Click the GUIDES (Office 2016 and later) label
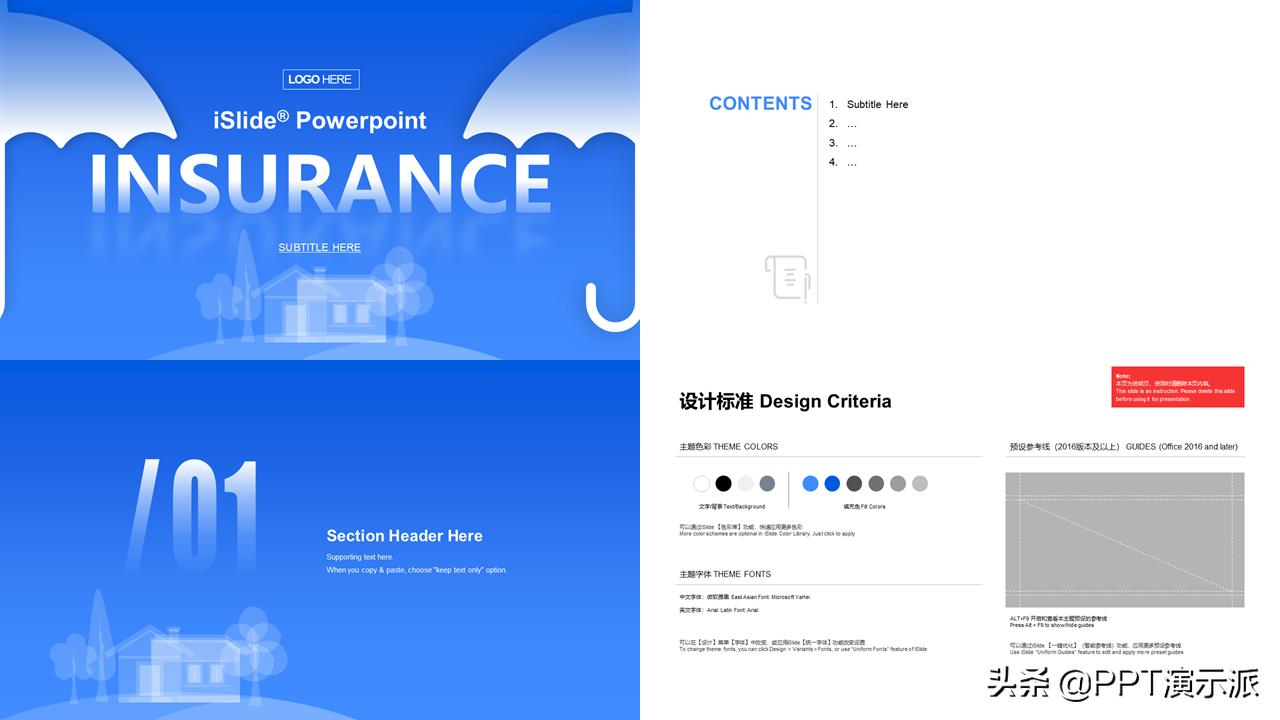This screenshot has height=720, width=1280. tap(1123, 447)
